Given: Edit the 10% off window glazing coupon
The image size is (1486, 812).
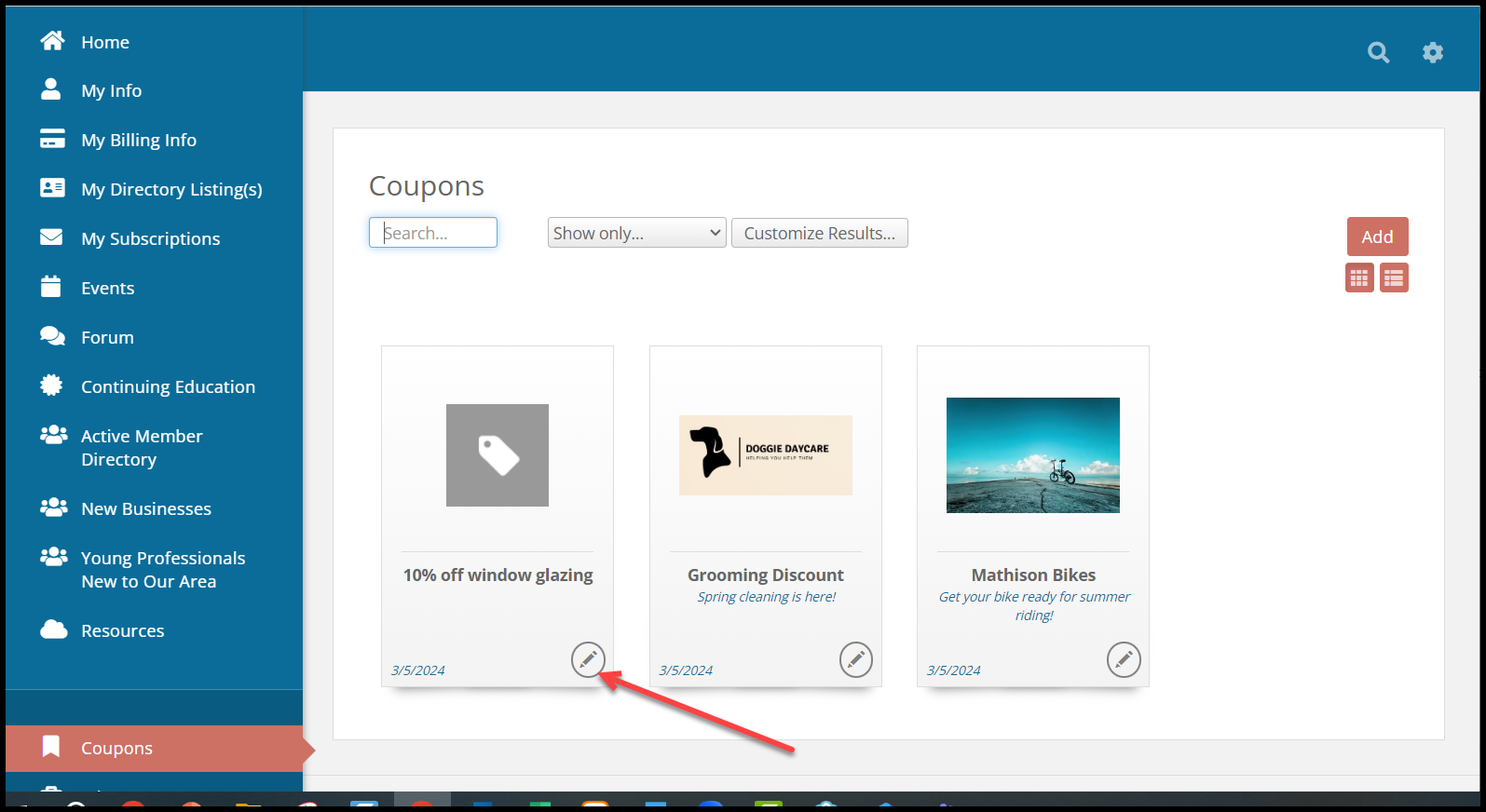Looking at the screenshot, I should pos(588,659).
